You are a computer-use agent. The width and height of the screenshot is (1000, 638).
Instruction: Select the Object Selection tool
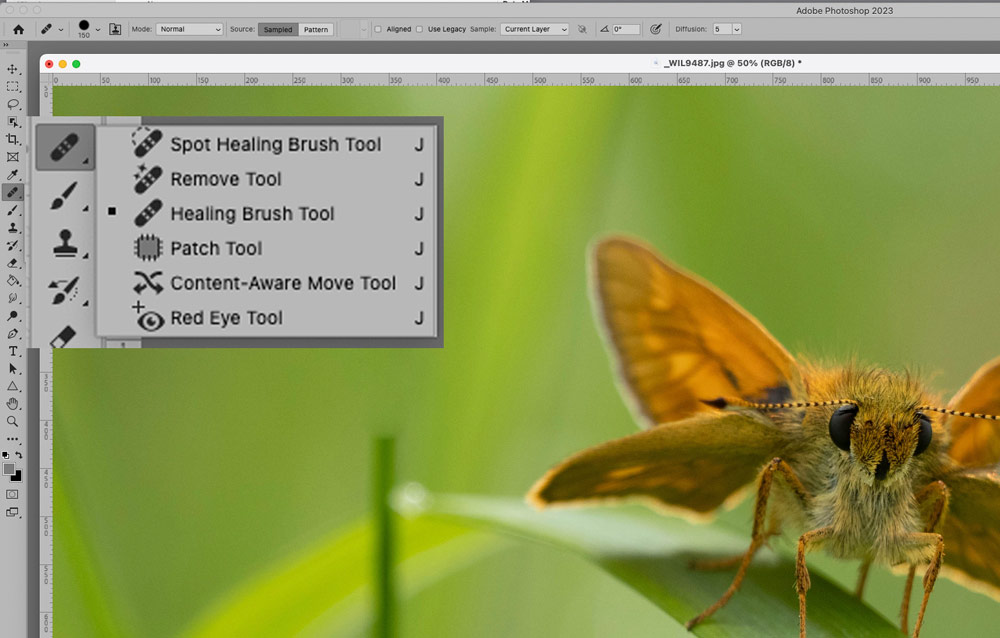(12, 122)
